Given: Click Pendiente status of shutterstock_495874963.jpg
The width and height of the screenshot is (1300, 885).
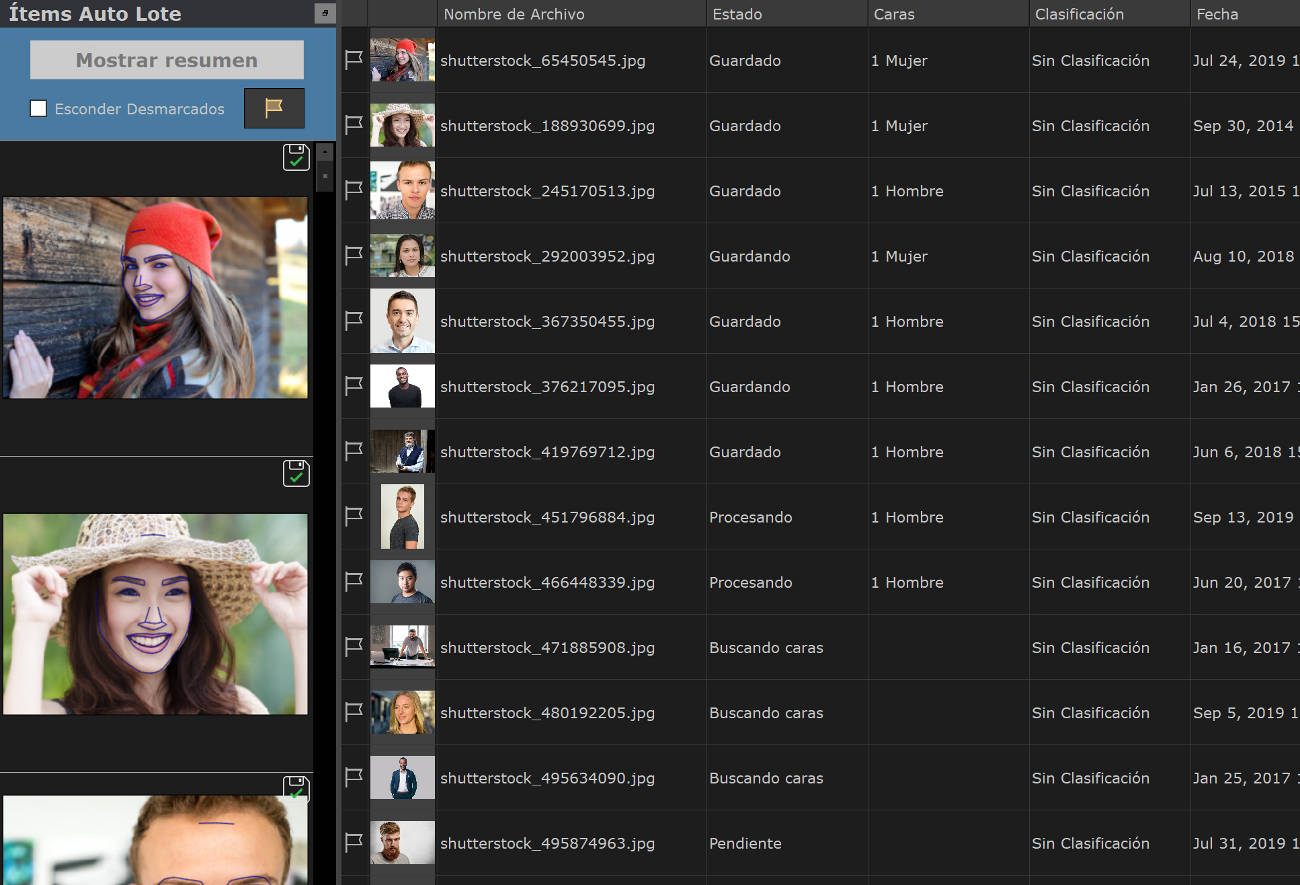Looking at the screenshot, I should point(746,843).
